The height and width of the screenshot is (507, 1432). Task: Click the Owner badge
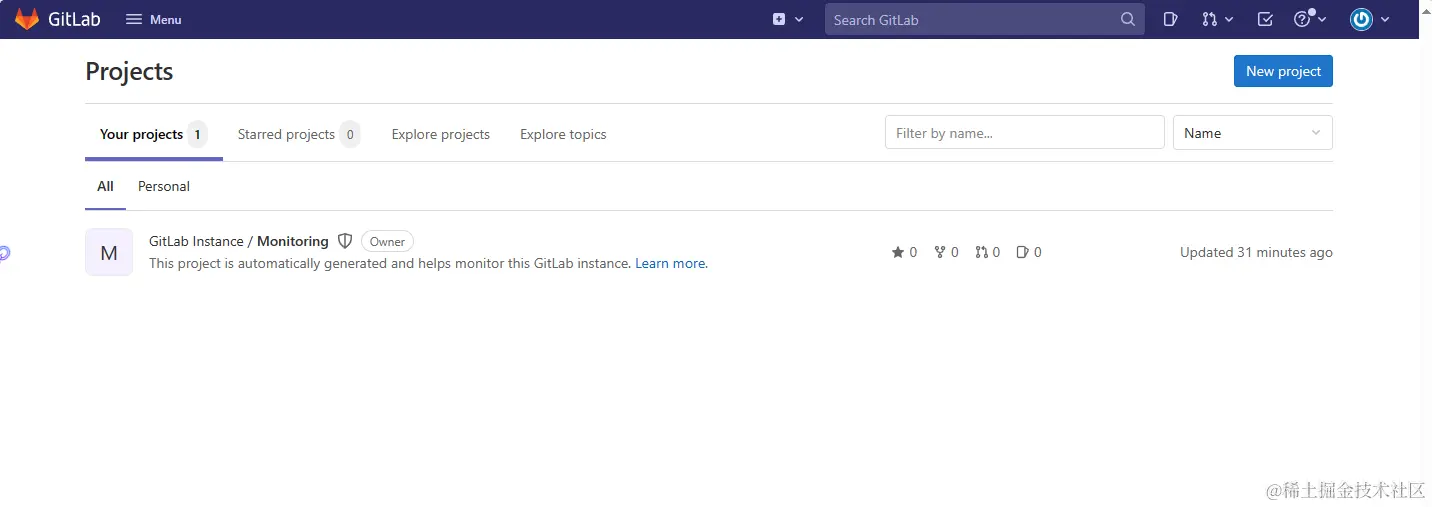pos(387,241)
